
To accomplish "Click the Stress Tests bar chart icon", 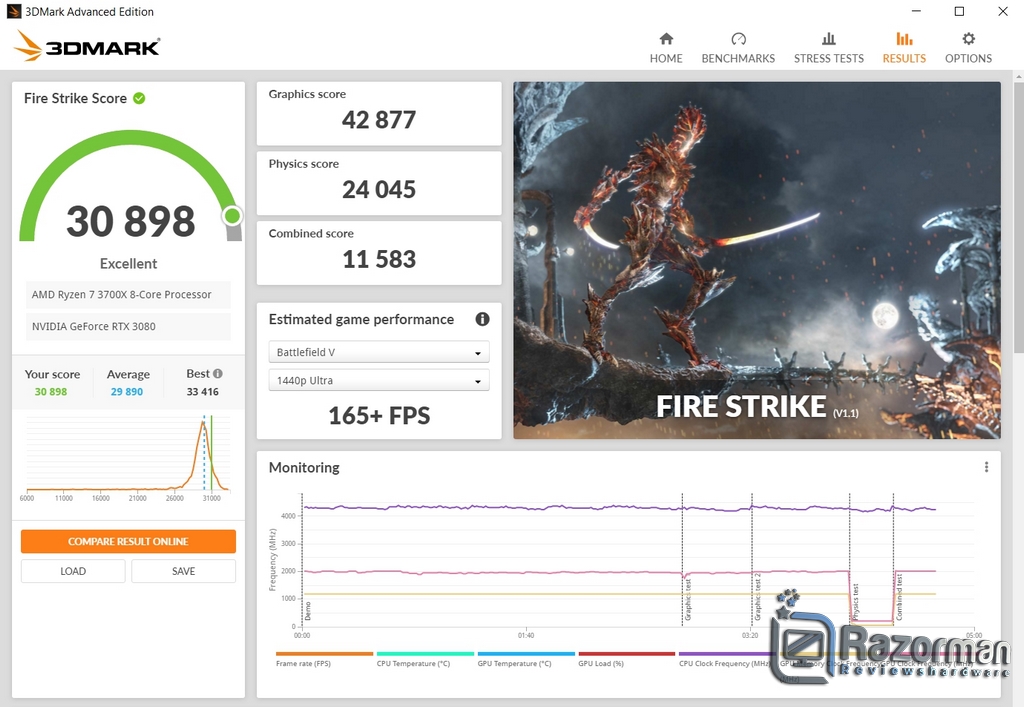I will (x=829, y=39).
